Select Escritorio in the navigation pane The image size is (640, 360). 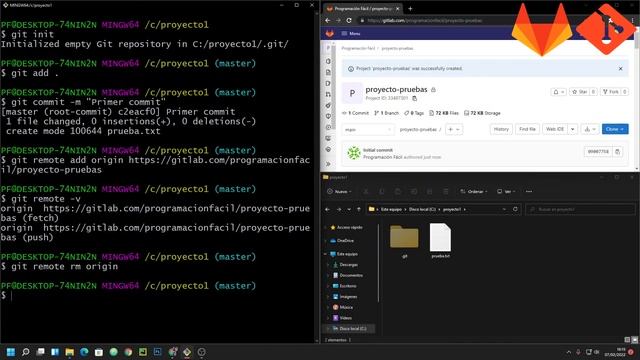(x=345, y=286)
